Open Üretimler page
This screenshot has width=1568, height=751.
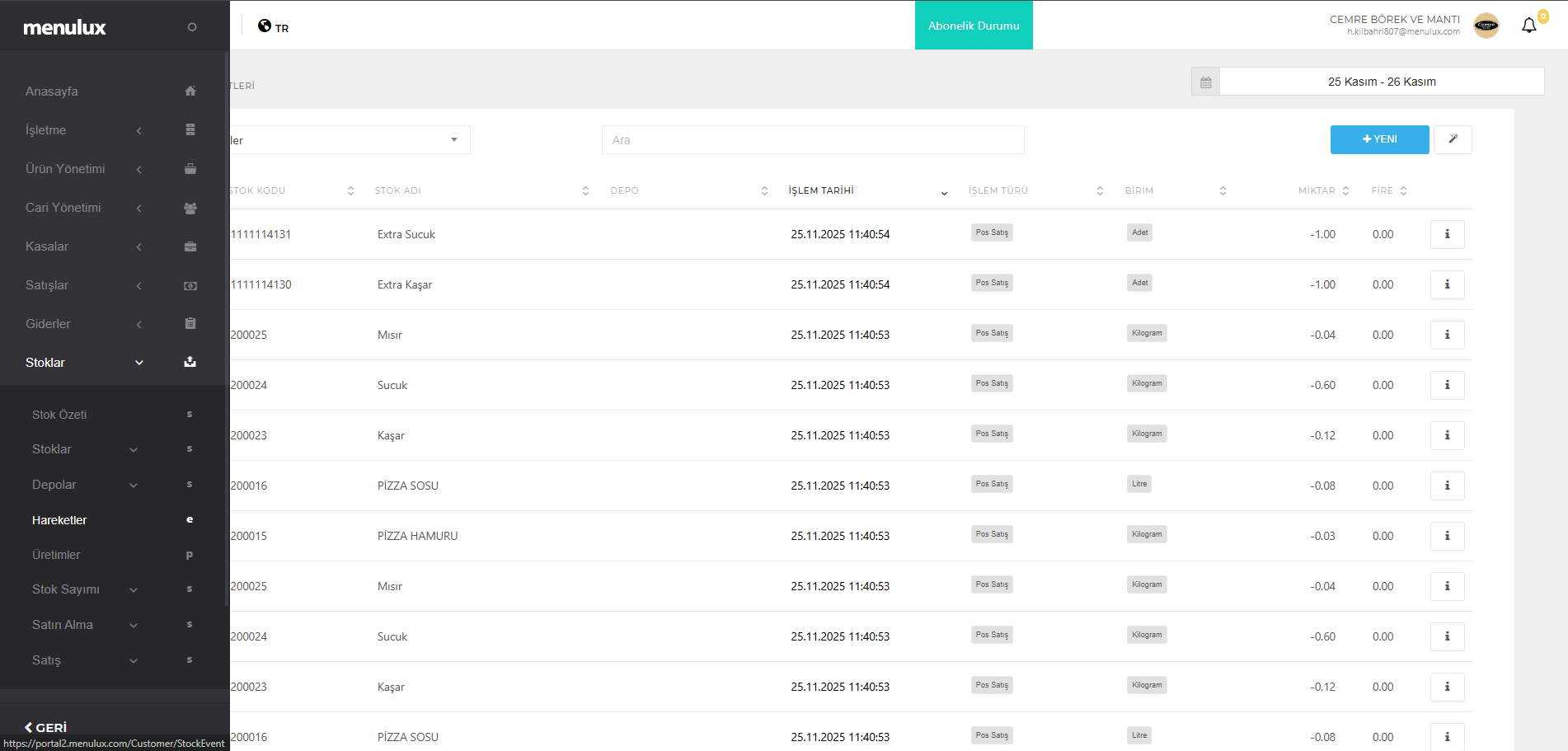click(x=56, y=555)
